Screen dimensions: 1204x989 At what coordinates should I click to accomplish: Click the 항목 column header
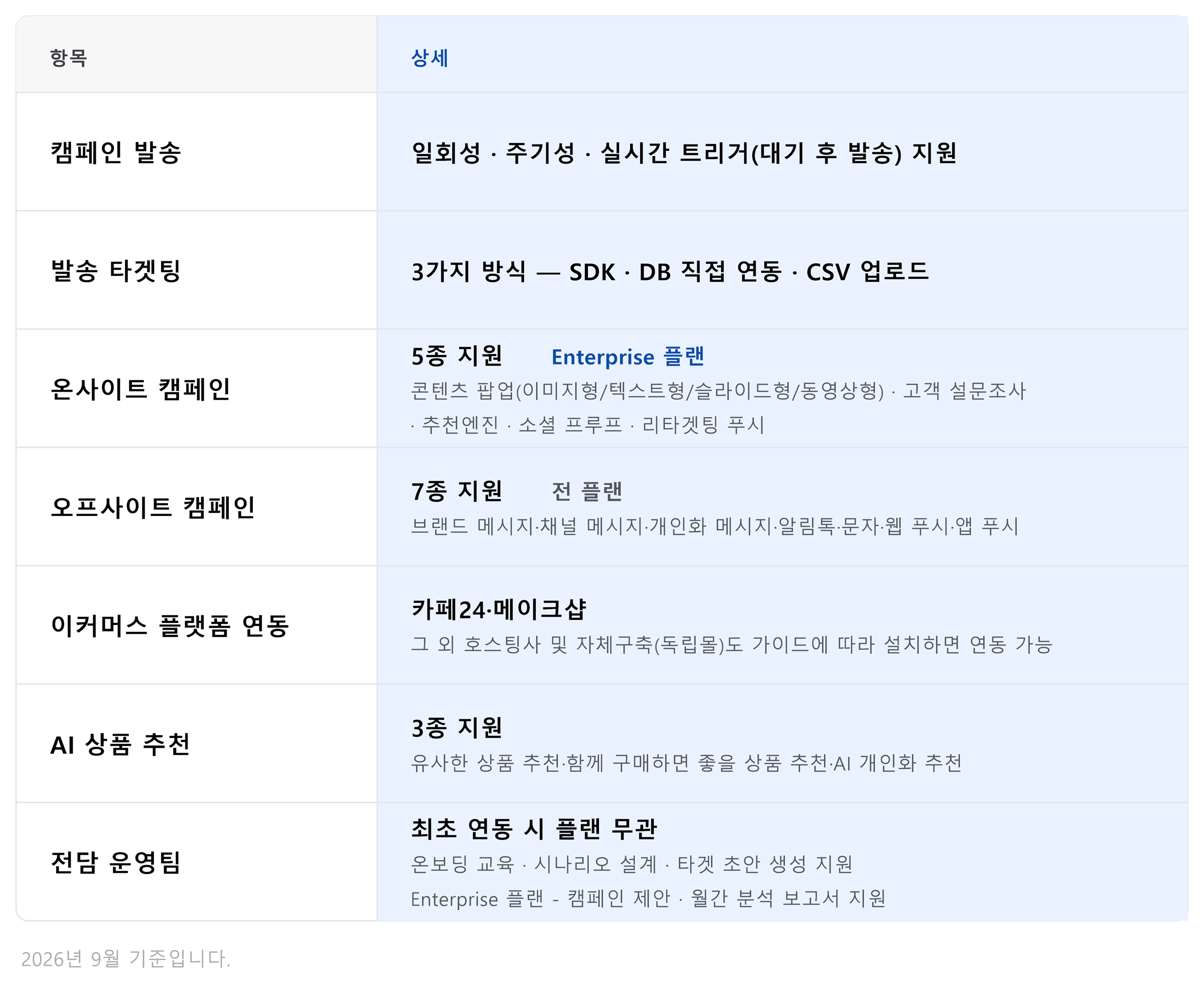pos(68,58)
